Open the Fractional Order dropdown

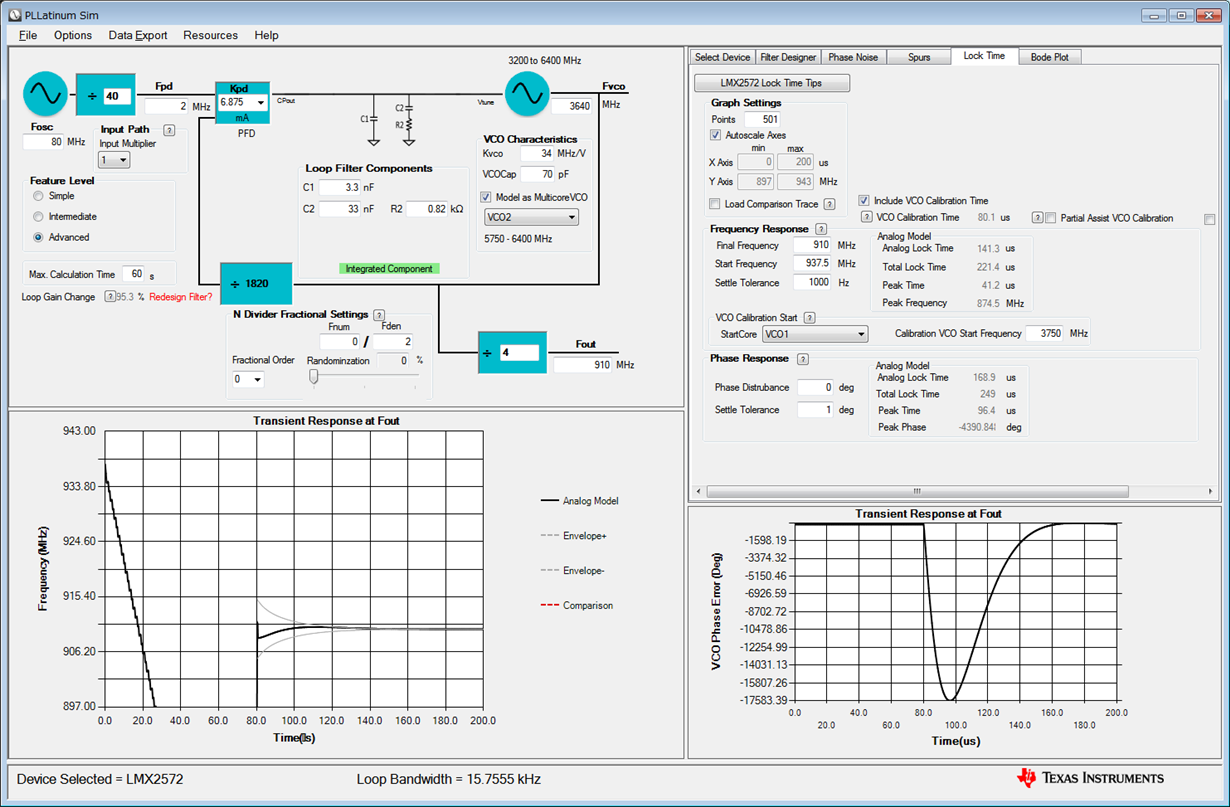(248, 379)
